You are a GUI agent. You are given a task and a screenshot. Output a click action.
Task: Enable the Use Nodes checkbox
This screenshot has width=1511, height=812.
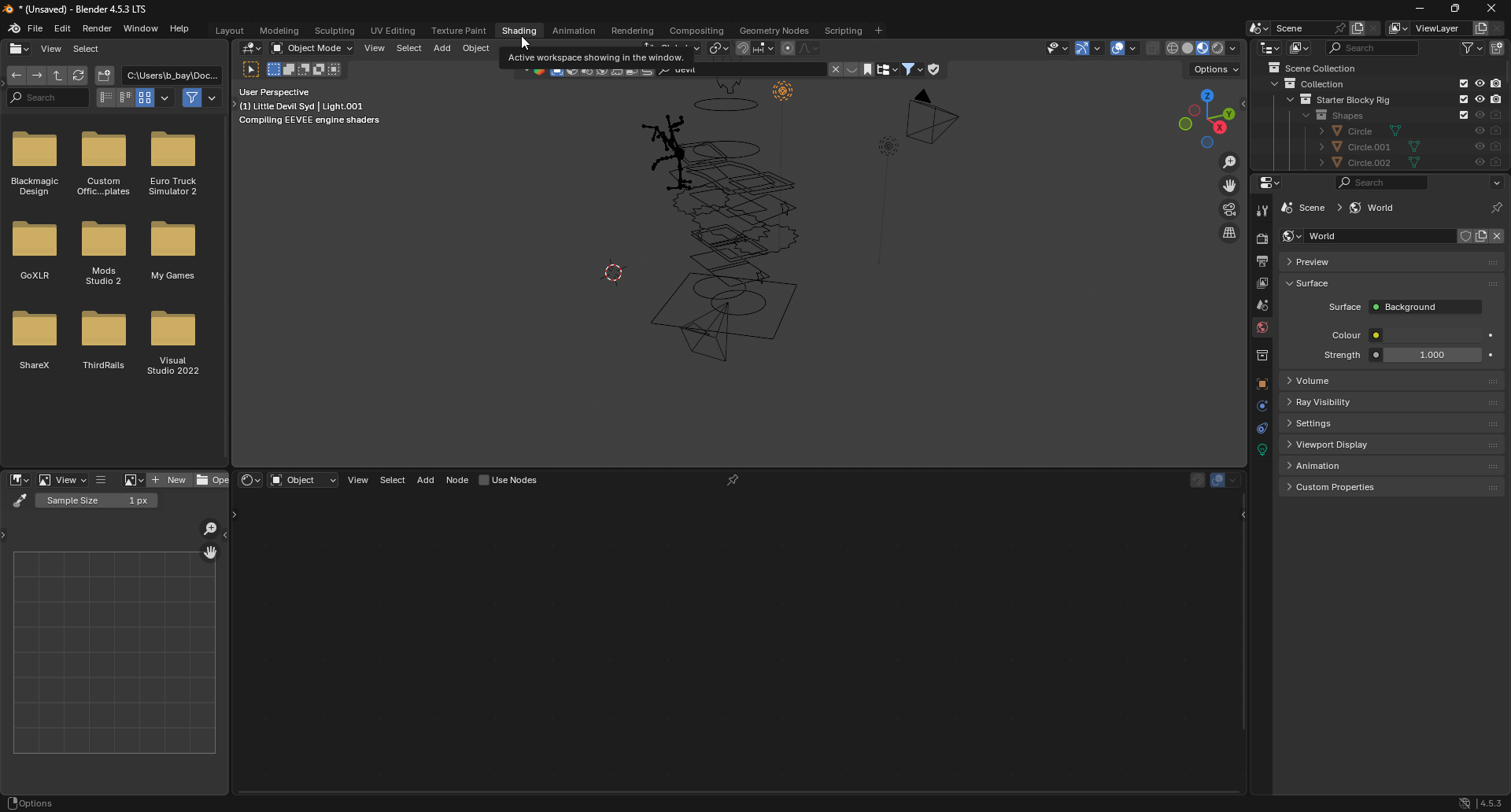point(484,480)
